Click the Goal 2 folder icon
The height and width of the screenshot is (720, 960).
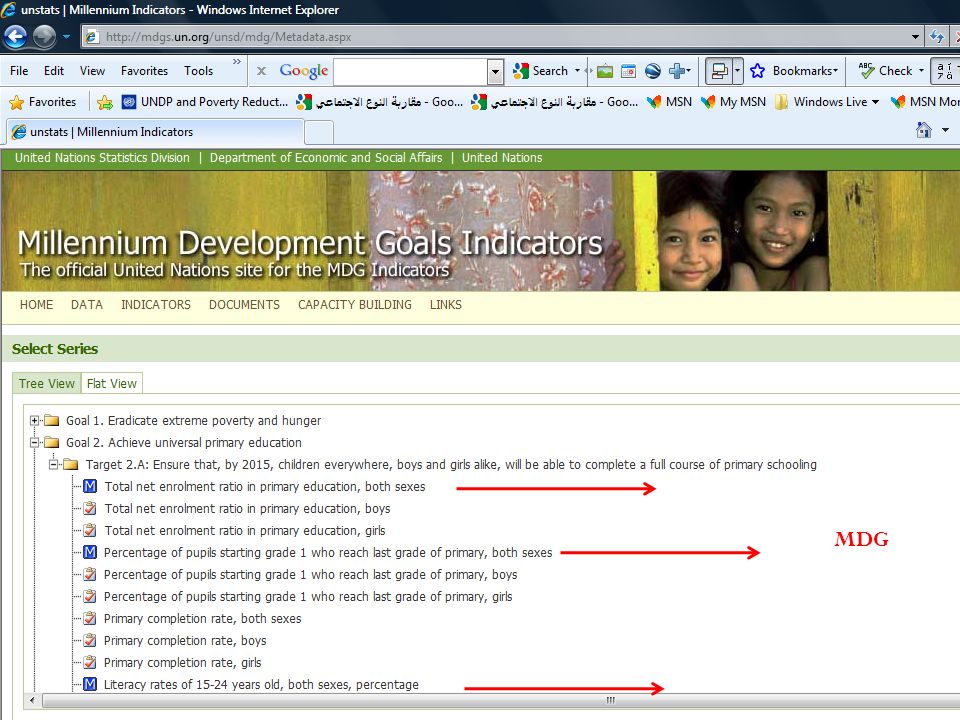pos(51,443)
